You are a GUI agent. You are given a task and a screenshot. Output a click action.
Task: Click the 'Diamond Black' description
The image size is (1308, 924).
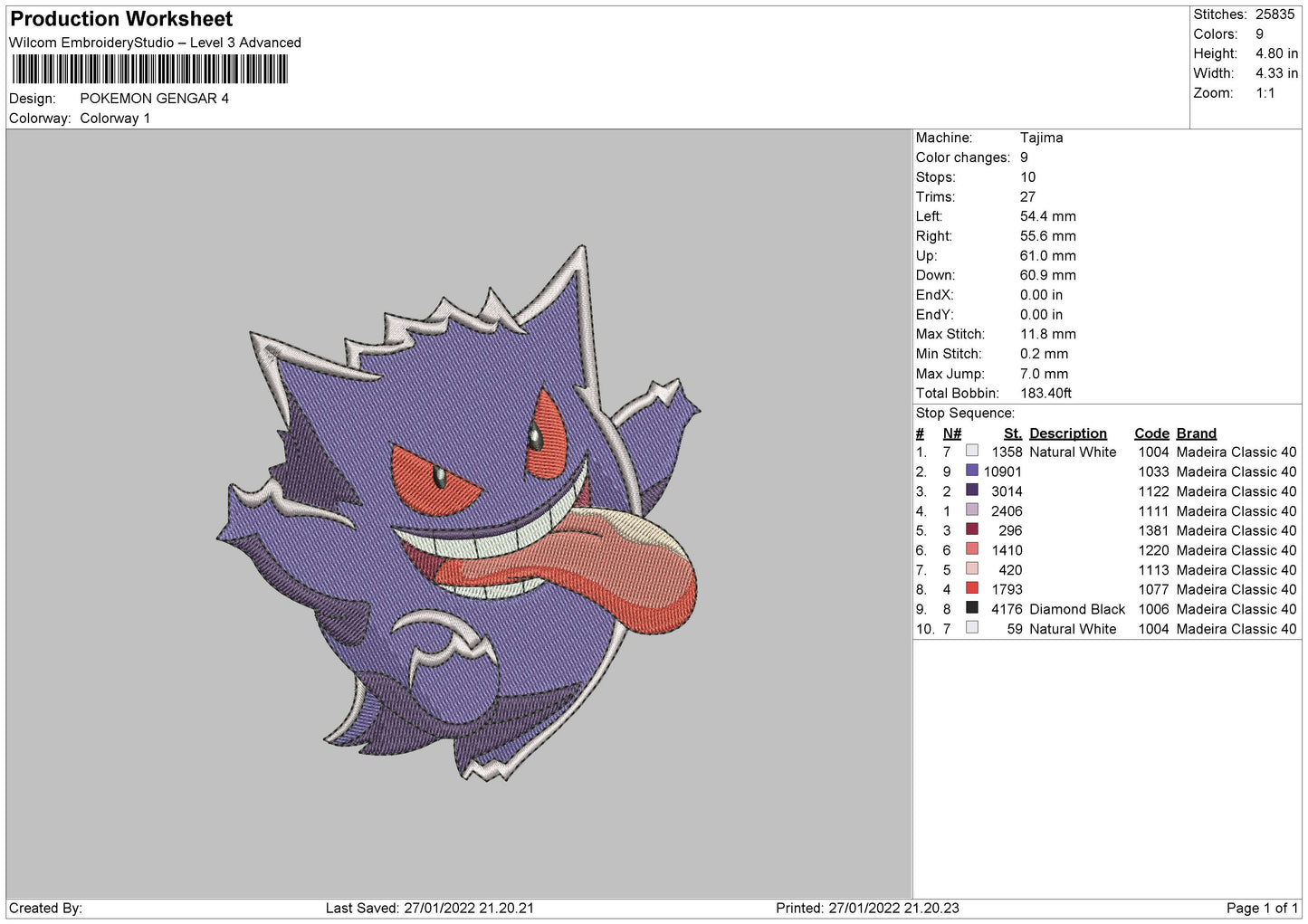tap(1077, 609)
